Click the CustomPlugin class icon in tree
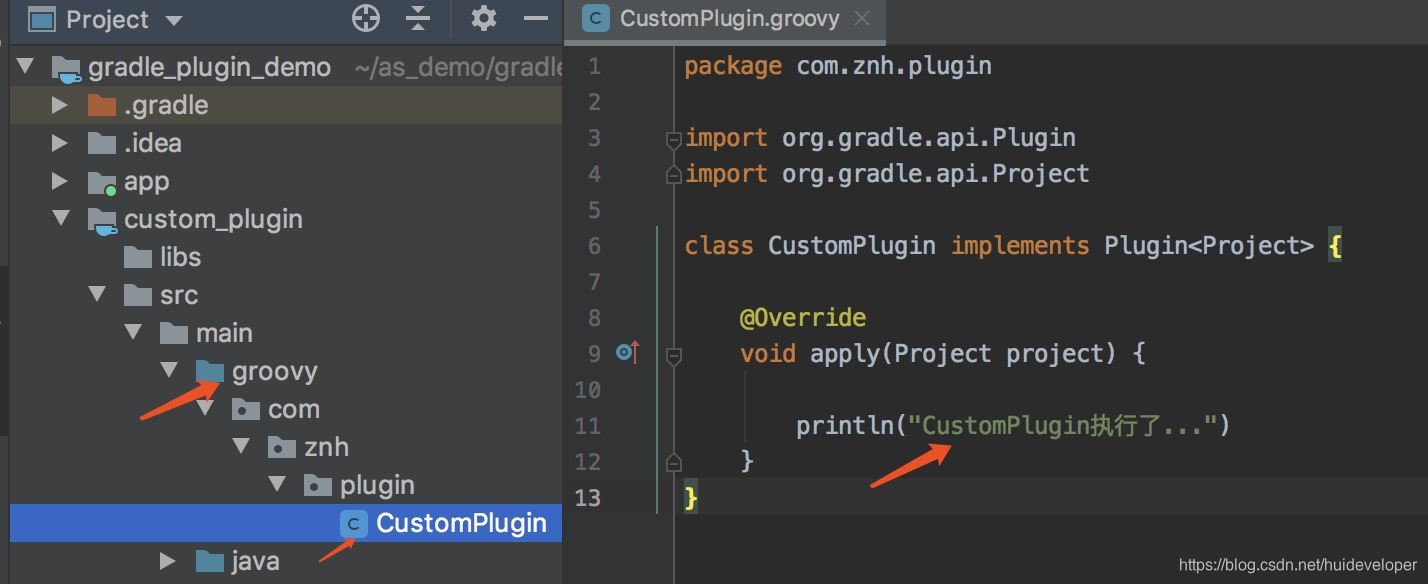The image size is (1428, 584). coord(353,523)
